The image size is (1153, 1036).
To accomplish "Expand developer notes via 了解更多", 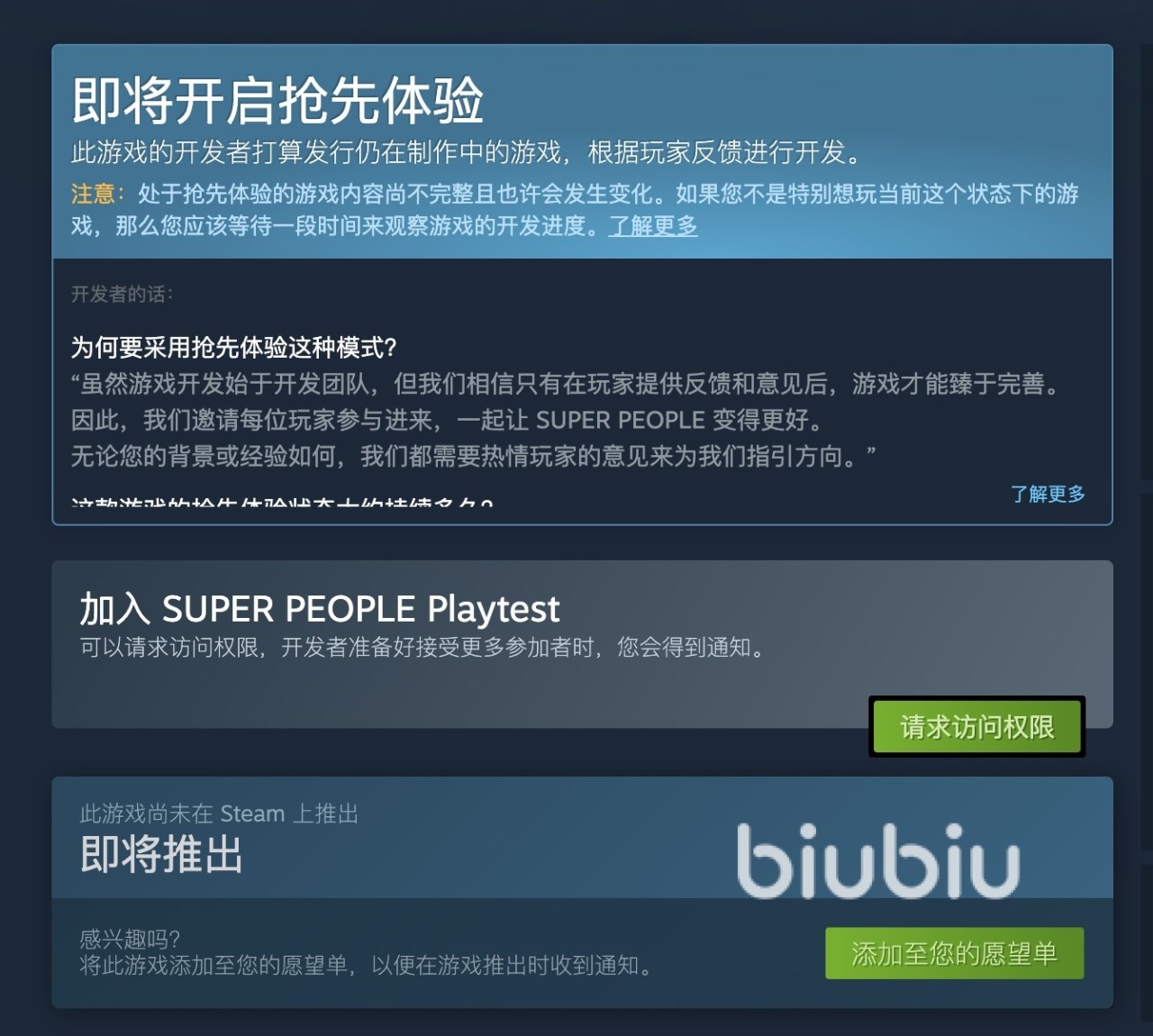I will [1048, 494].
